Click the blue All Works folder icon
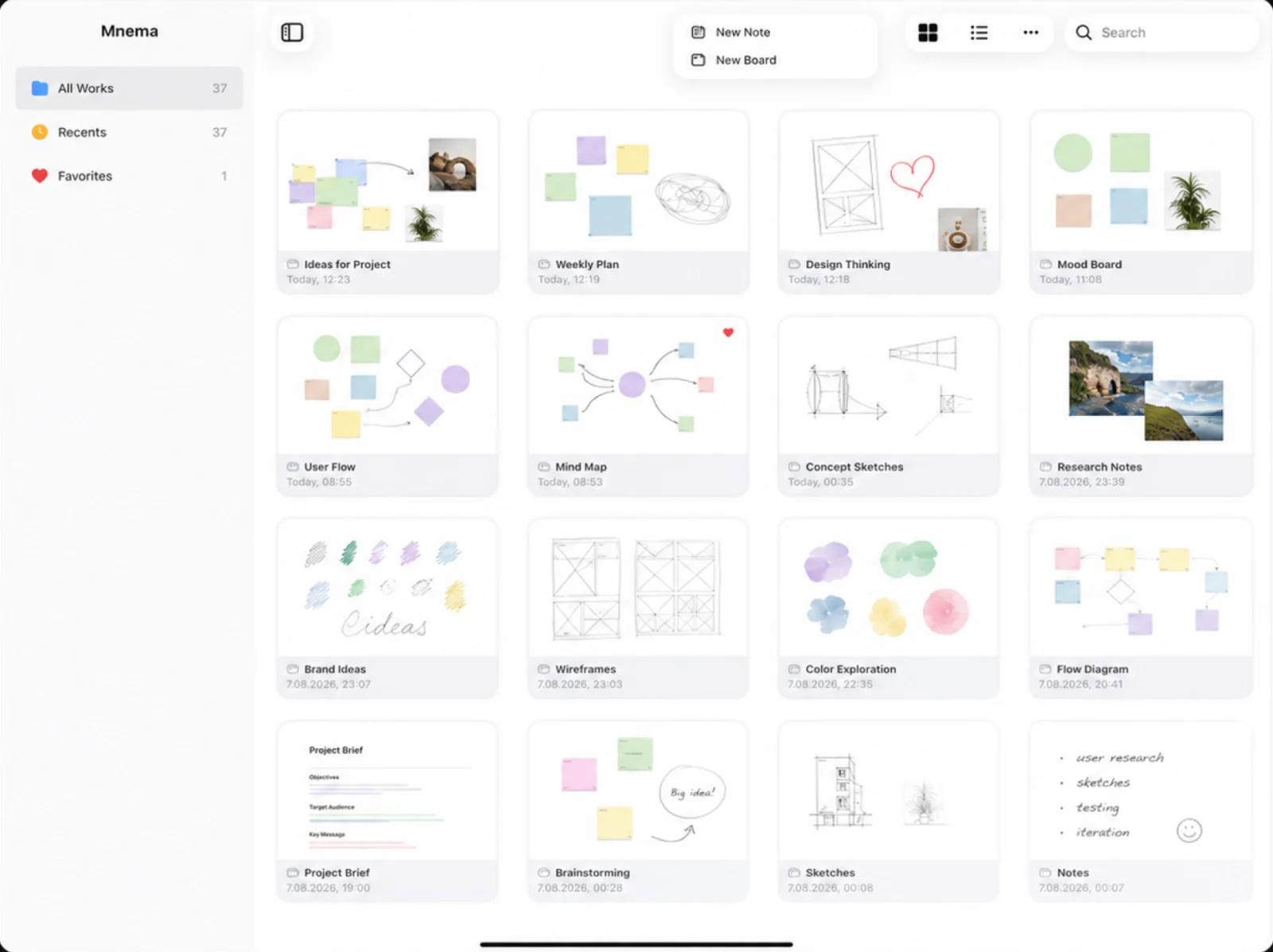 [40, 88]
